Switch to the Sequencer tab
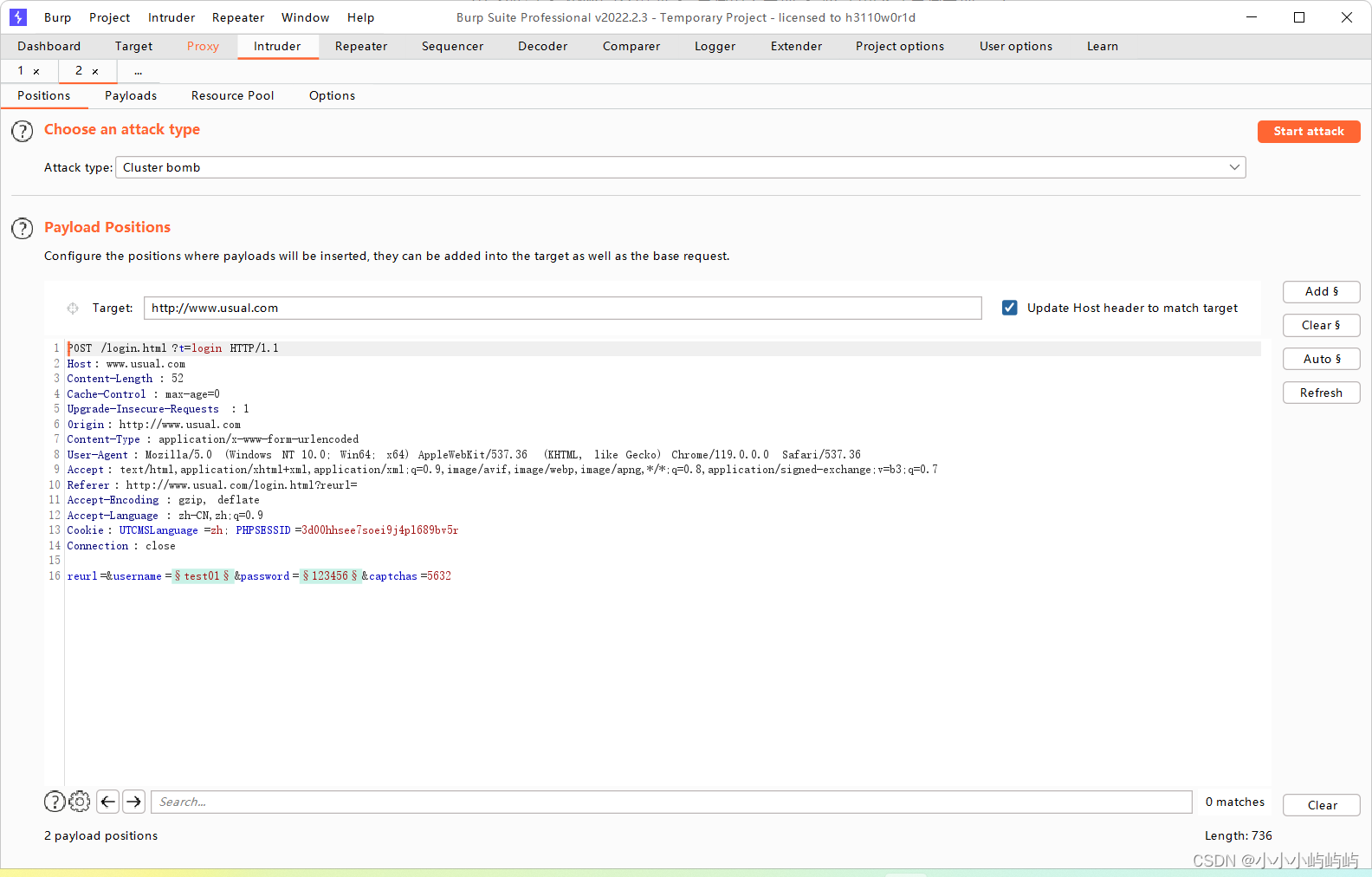 pos(452,46)
